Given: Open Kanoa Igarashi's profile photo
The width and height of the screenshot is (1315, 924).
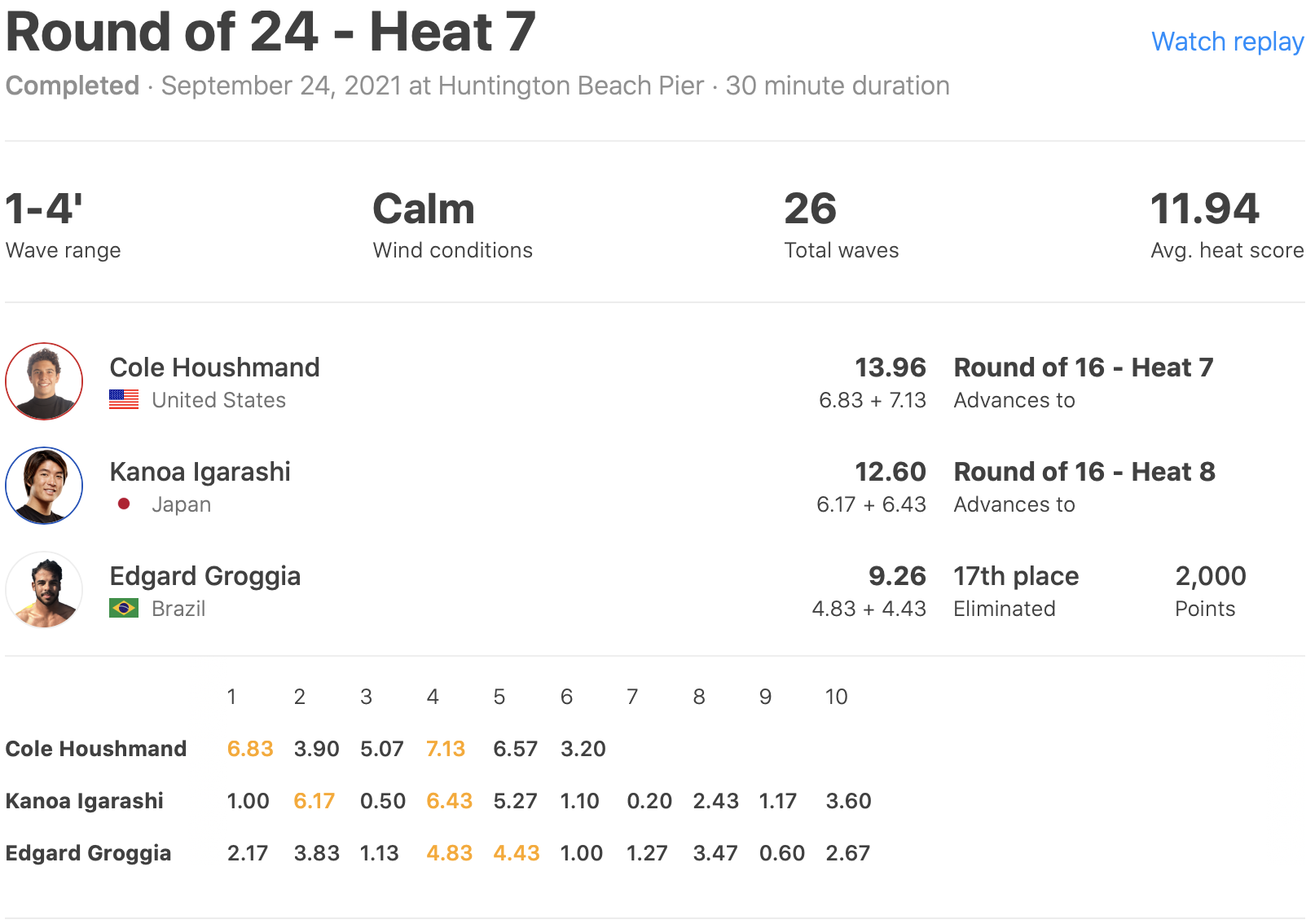Looking at the screenshot, I should click(44, 486).
